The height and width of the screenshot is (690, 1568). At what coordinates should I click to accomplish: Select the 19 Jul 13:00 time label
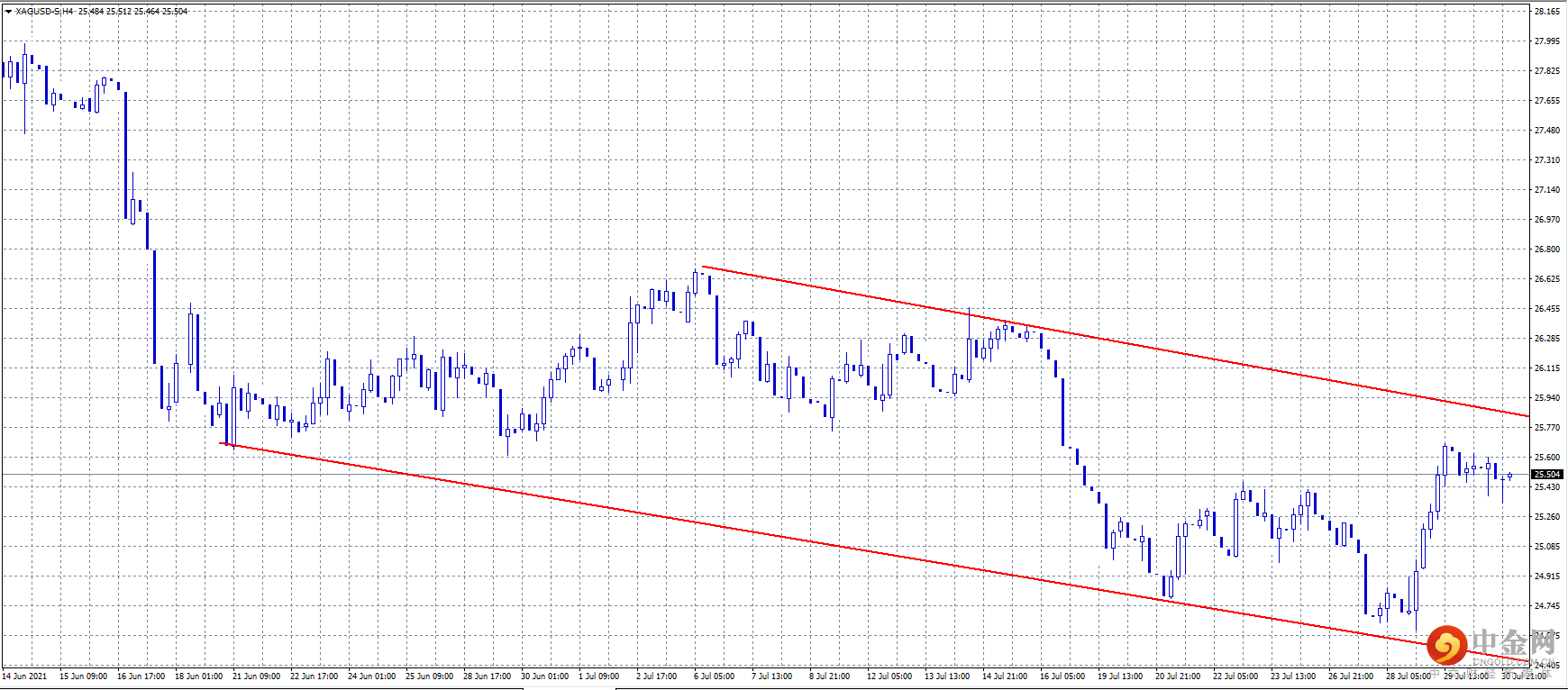[1120, 676]
